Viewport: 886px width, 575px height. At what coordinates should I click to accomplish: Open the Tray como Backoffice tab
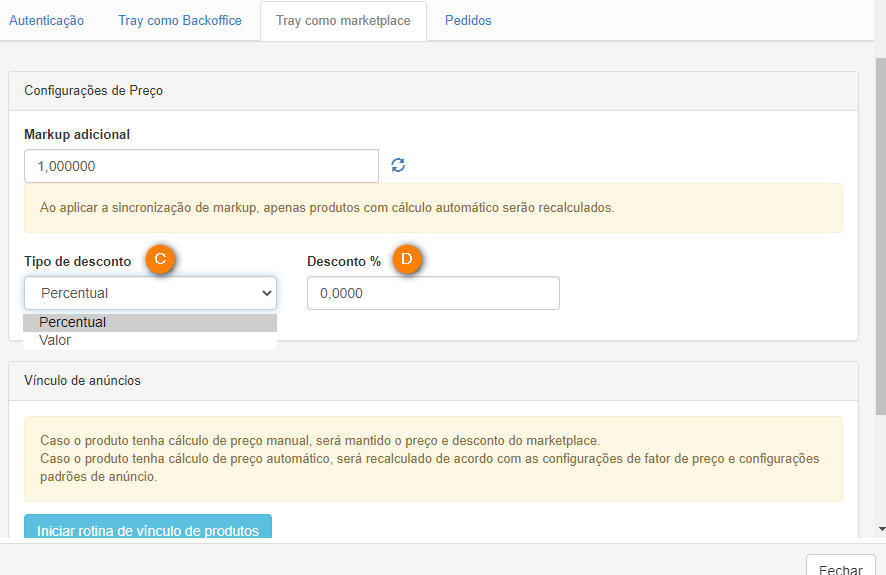[x=180, y=21]
